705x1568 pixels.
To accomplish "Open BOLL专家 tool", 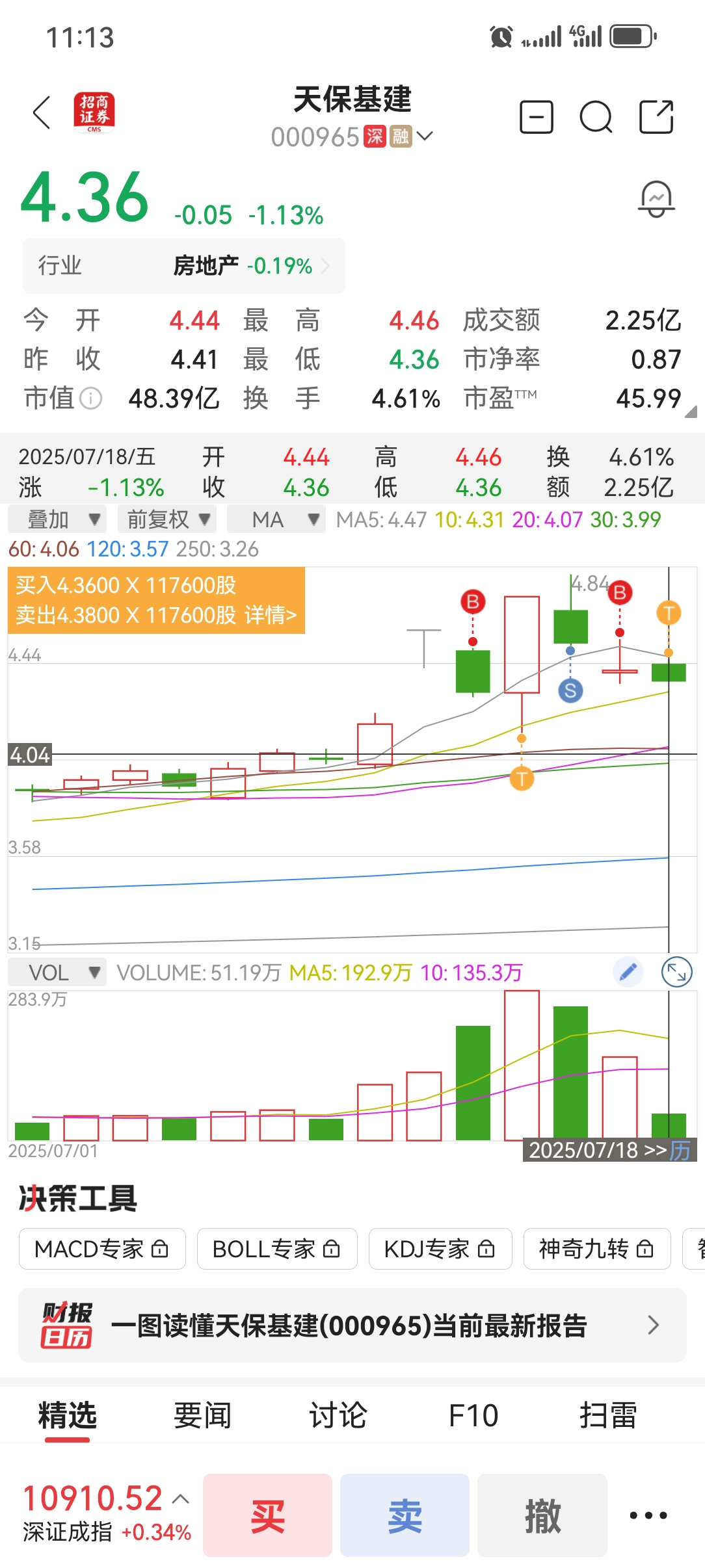I will [277, 1249].
